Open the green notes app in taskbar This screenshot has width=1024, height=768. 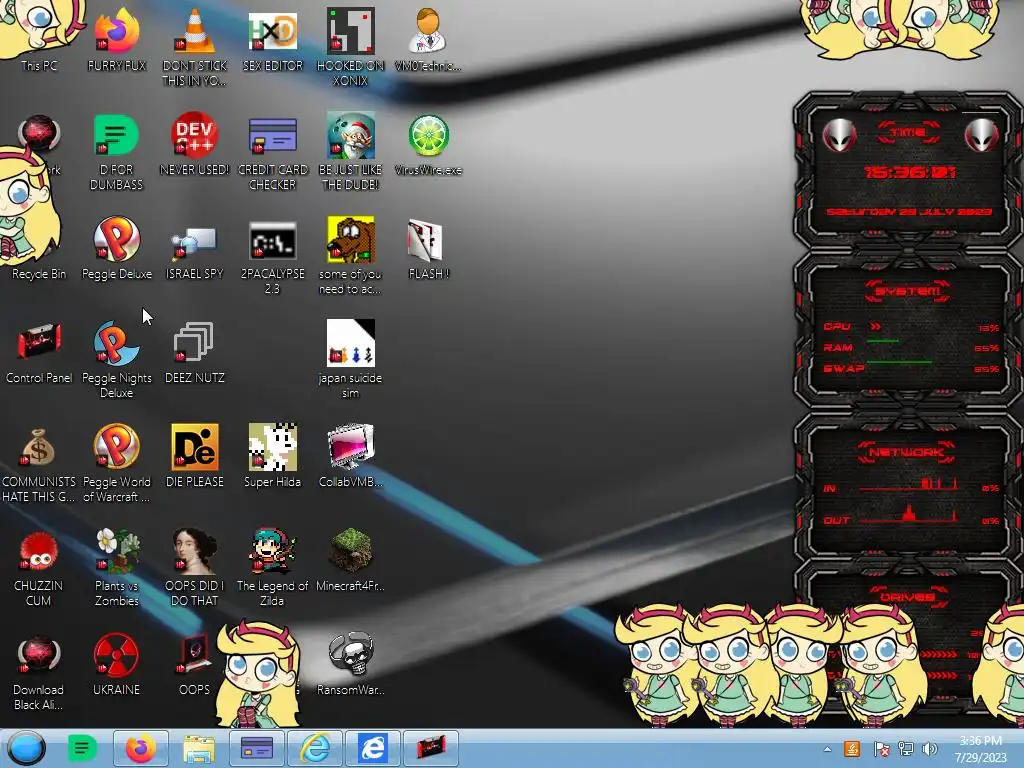pos(82,748)
